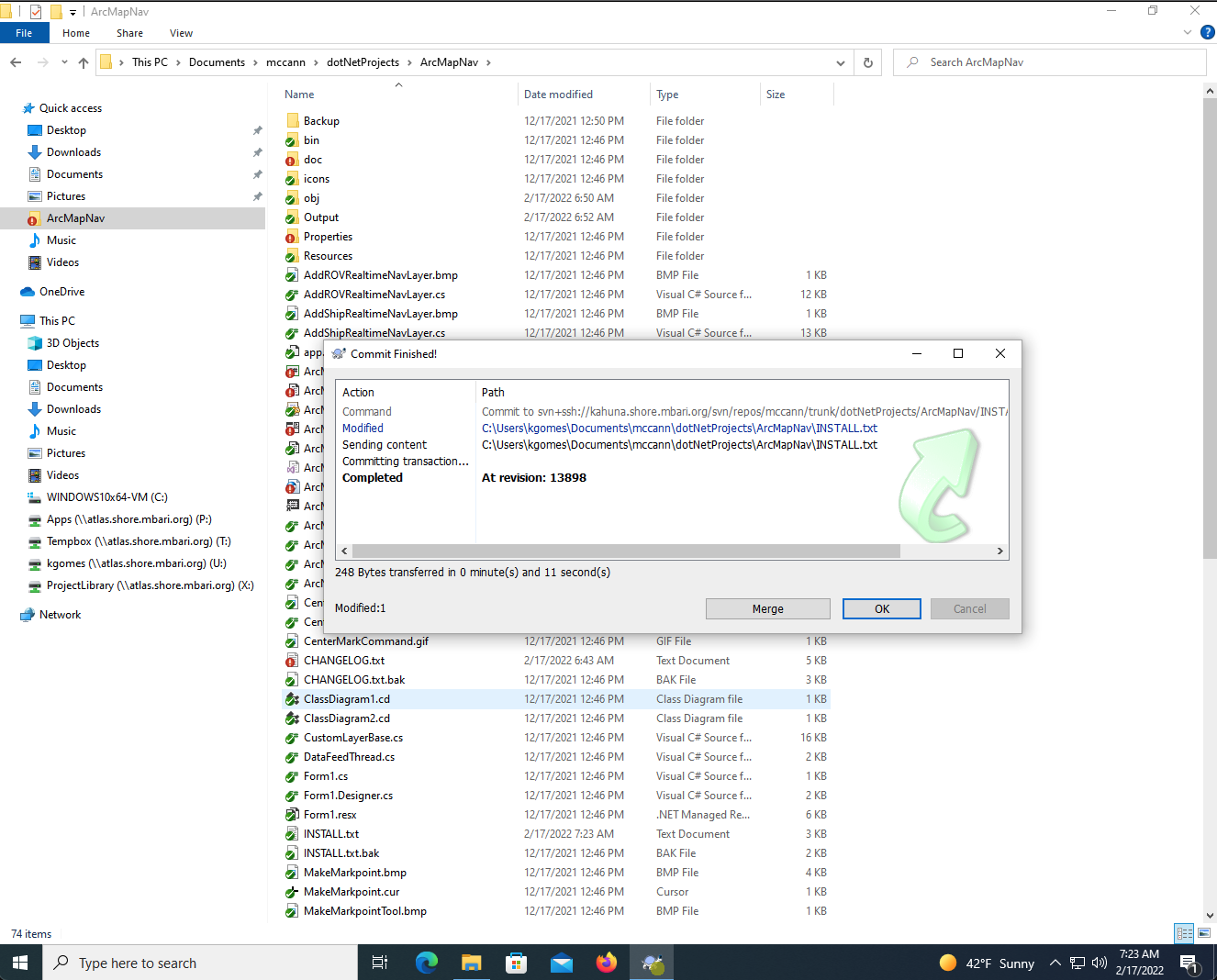Open the Mail app taskbar icon
Image resolution: width=1217 pixels, height=980 pixels.
coord(562,963)
